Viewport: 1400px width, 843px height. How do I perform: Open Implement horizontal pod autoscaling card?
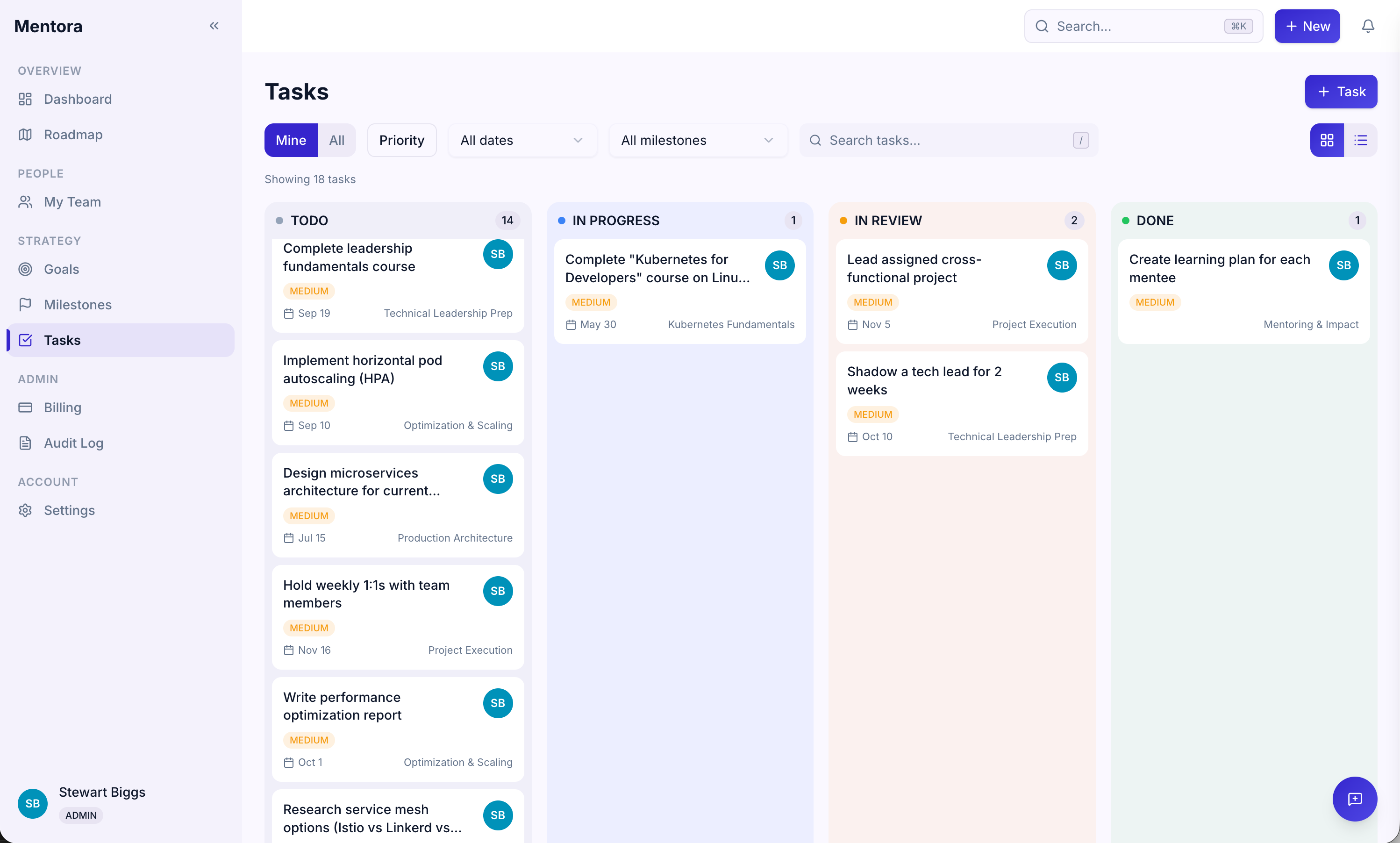coord(398,393)
